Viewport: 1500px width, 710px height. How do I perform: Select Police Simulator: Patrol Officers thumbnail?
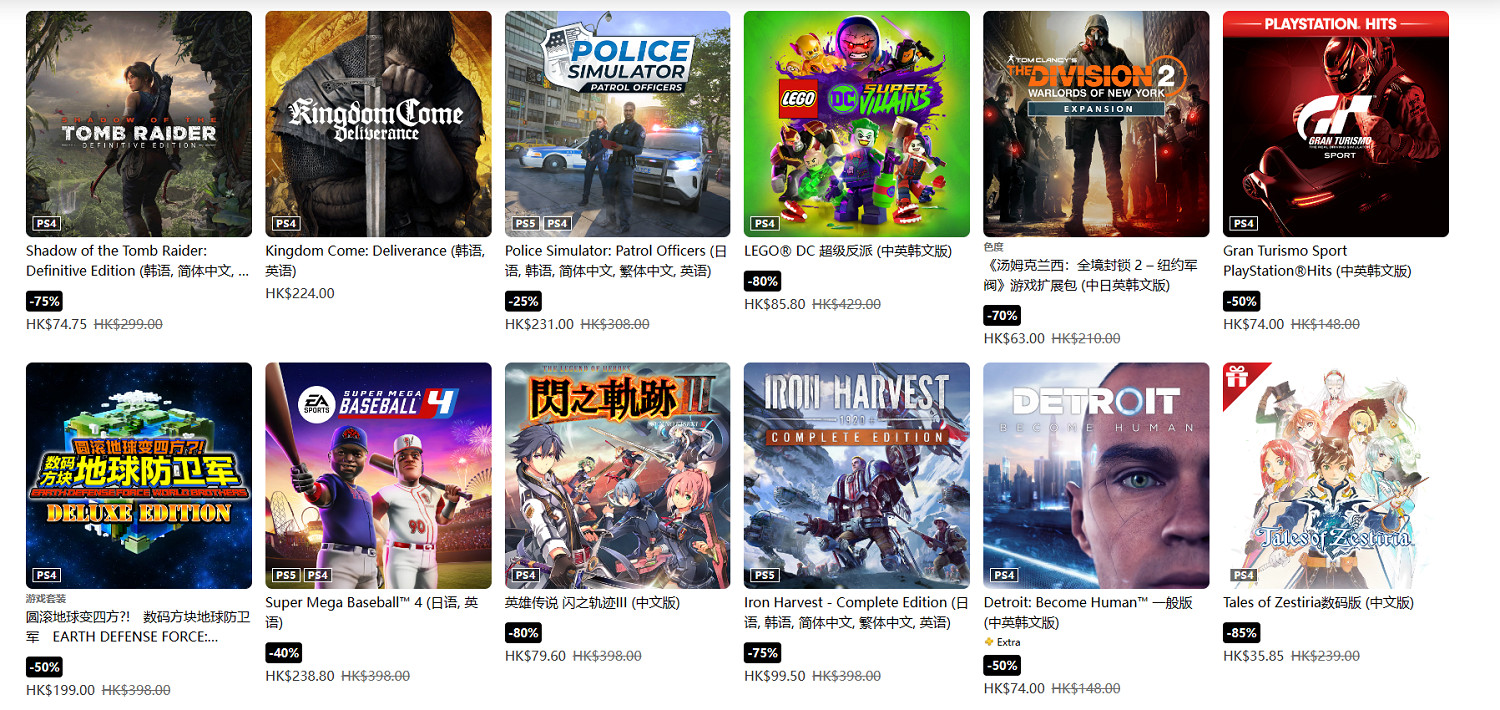pyautogui.click(x=618, y=124)
